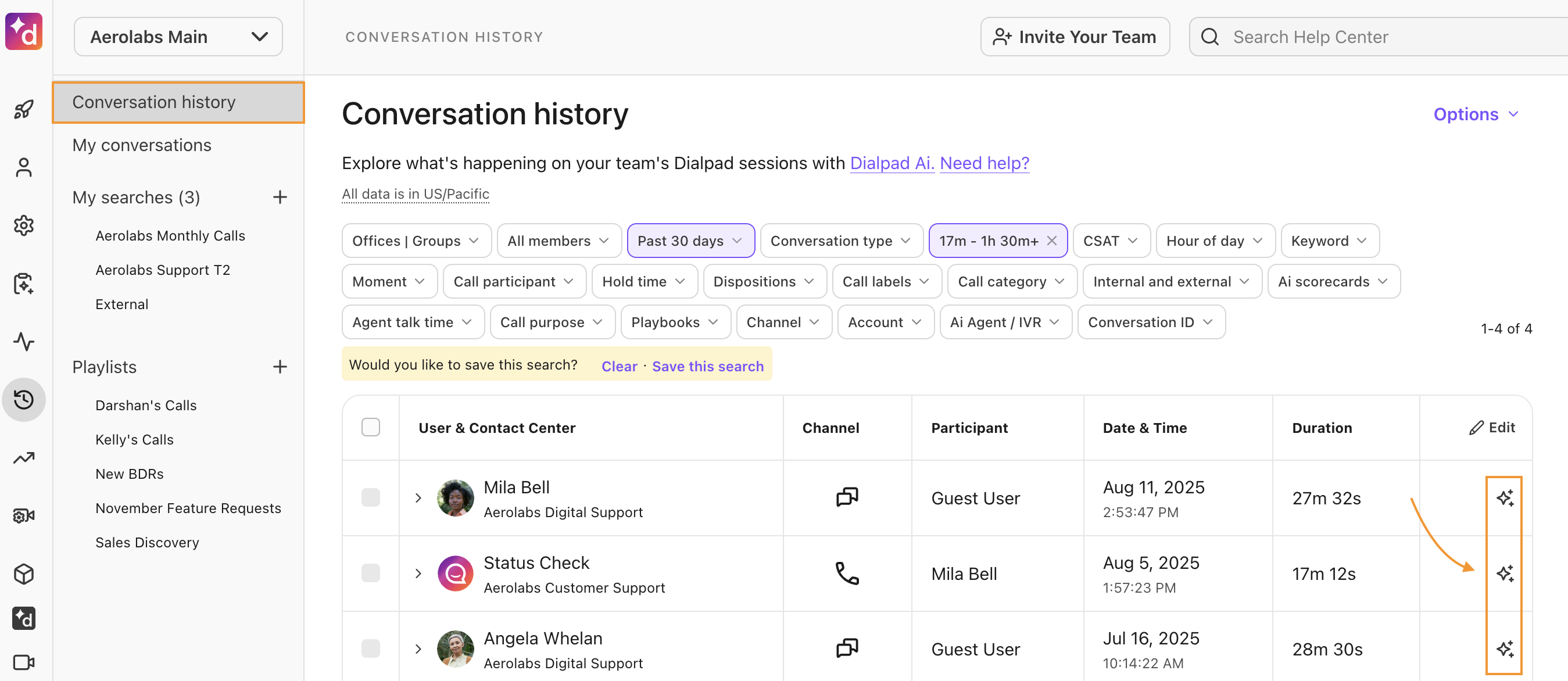Open the All members filter
Viewport: 1568px width, 681px height.
[x=559, y=241]
